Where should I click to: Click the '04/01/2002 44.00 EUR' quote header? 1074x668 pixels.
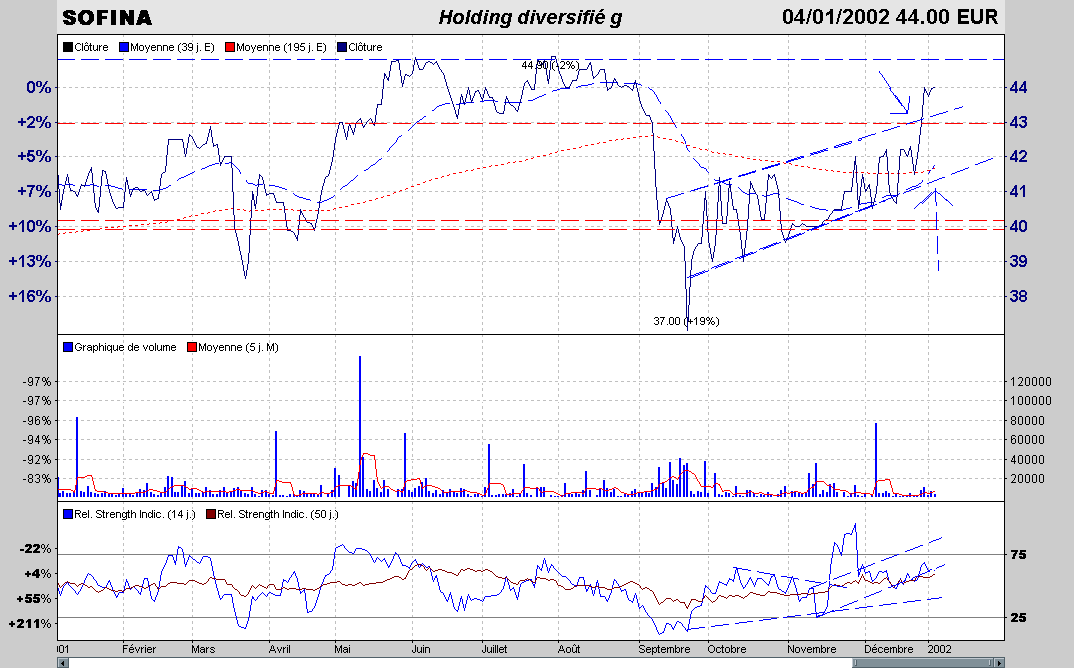tap(890, 16)
